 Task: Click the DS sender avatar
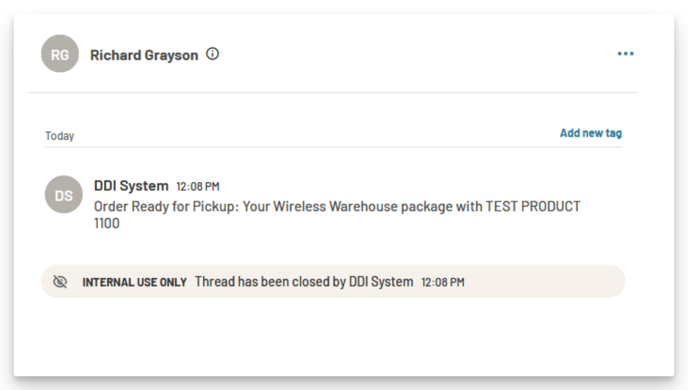pyautogui.click(x=64, y=195)
